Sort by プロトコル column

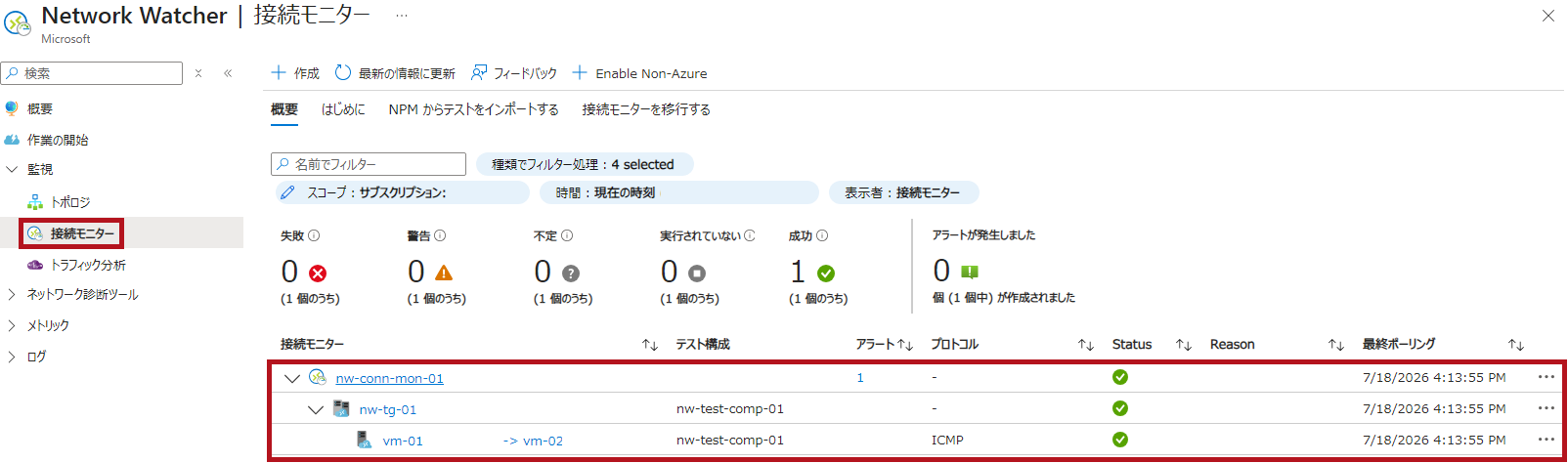pyautogui.click(x=1086, y=345)
